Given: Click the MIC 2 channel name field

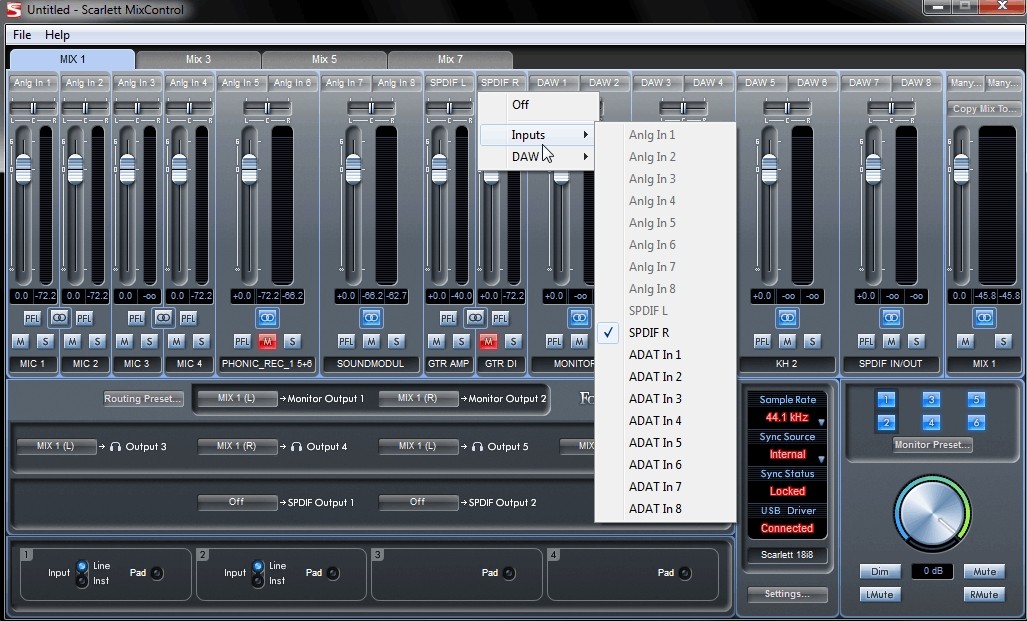Looking at the screenshot, I should click(x=85, y=364).
